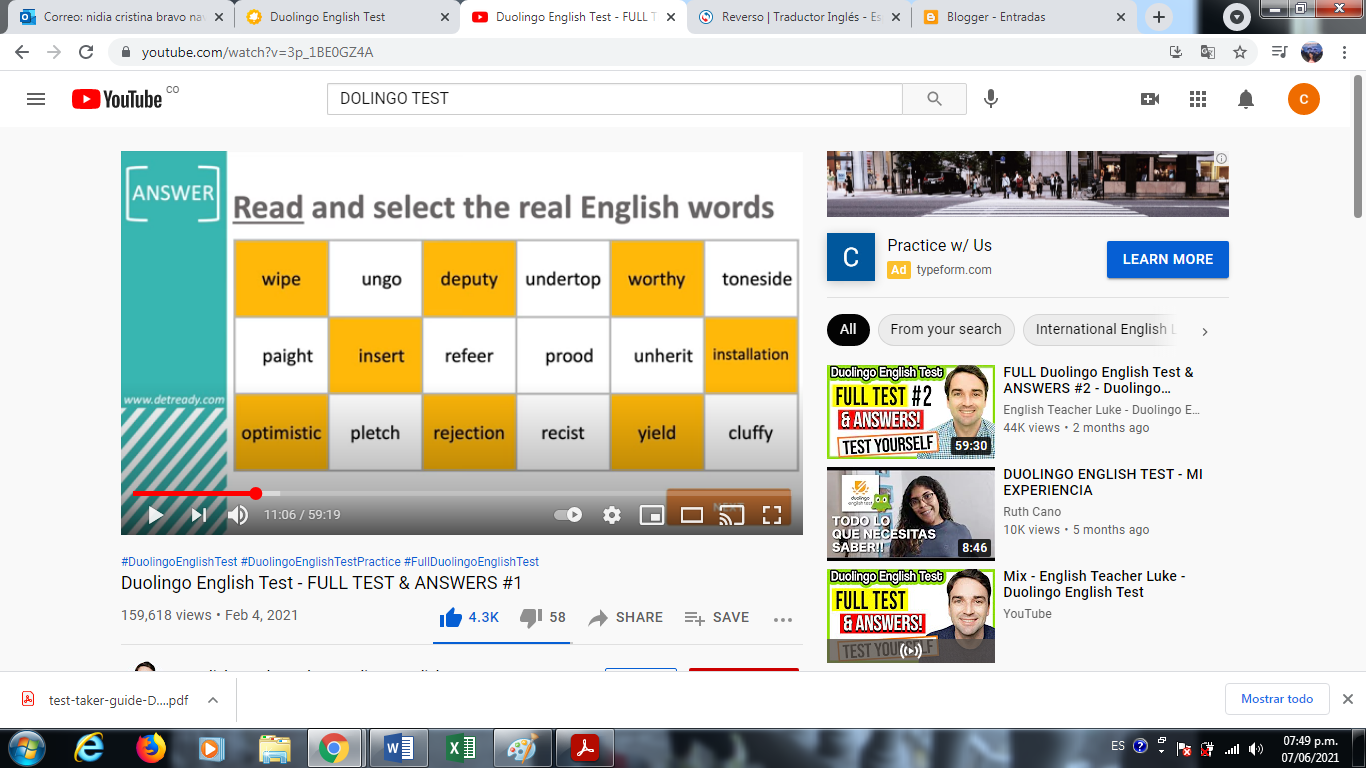This screenshot has height=768, width=1366.
Task: Switch to the Reverso translator tab
Action: tap(800, 17)
